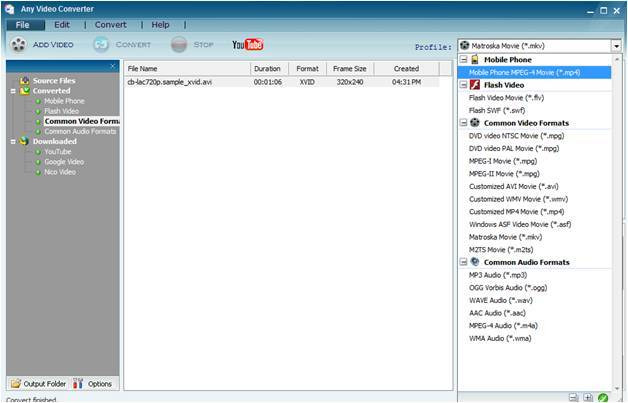Click the Output Folder icon
Image resolution: width=628 pixels, height=403 pixels.
(x=16, y=383)
